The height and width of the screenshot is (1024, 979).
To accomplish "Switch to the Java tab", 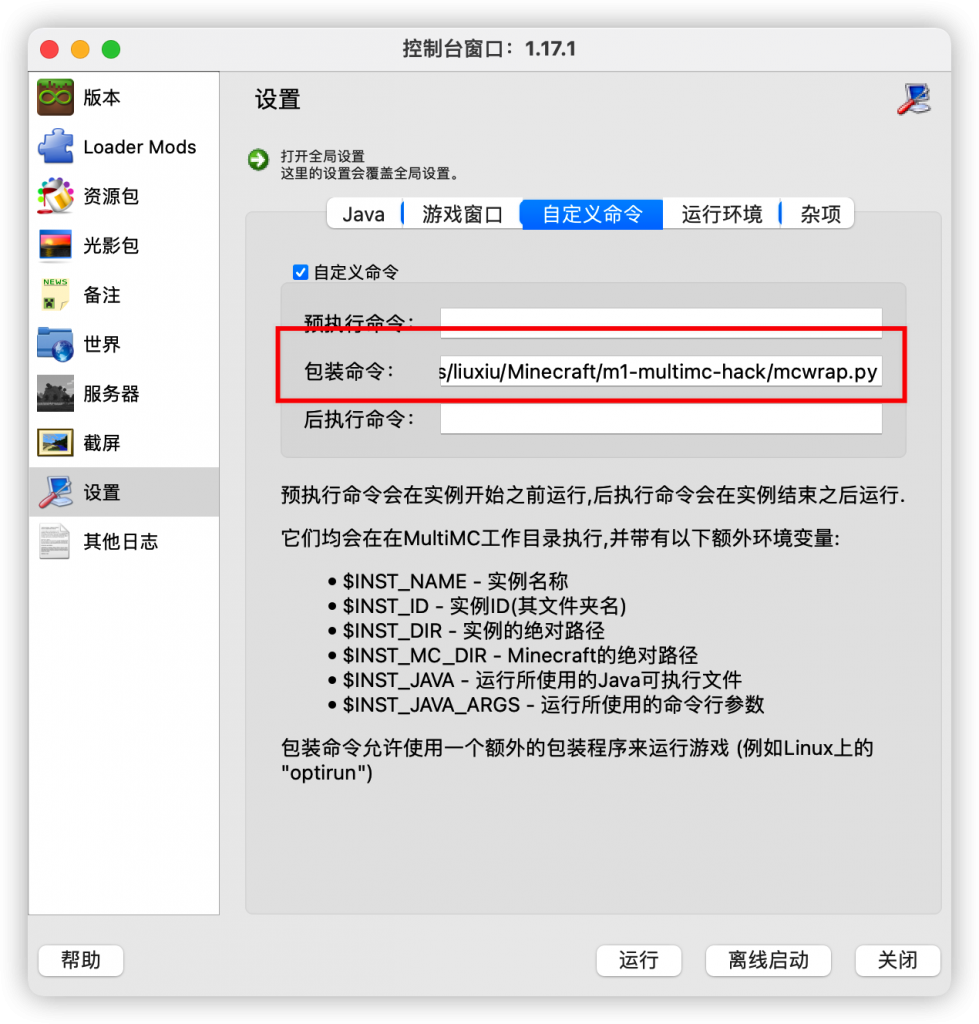I will (364, 214).
